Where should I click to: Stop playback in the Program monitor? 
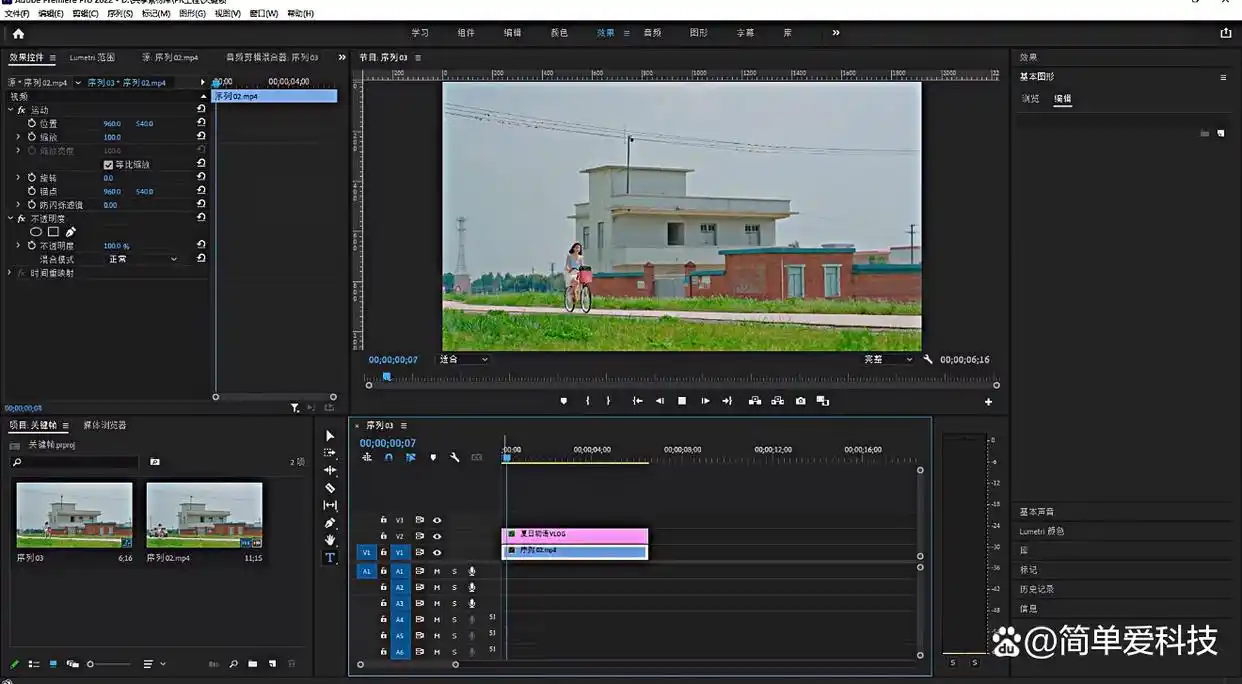(682, 401)
